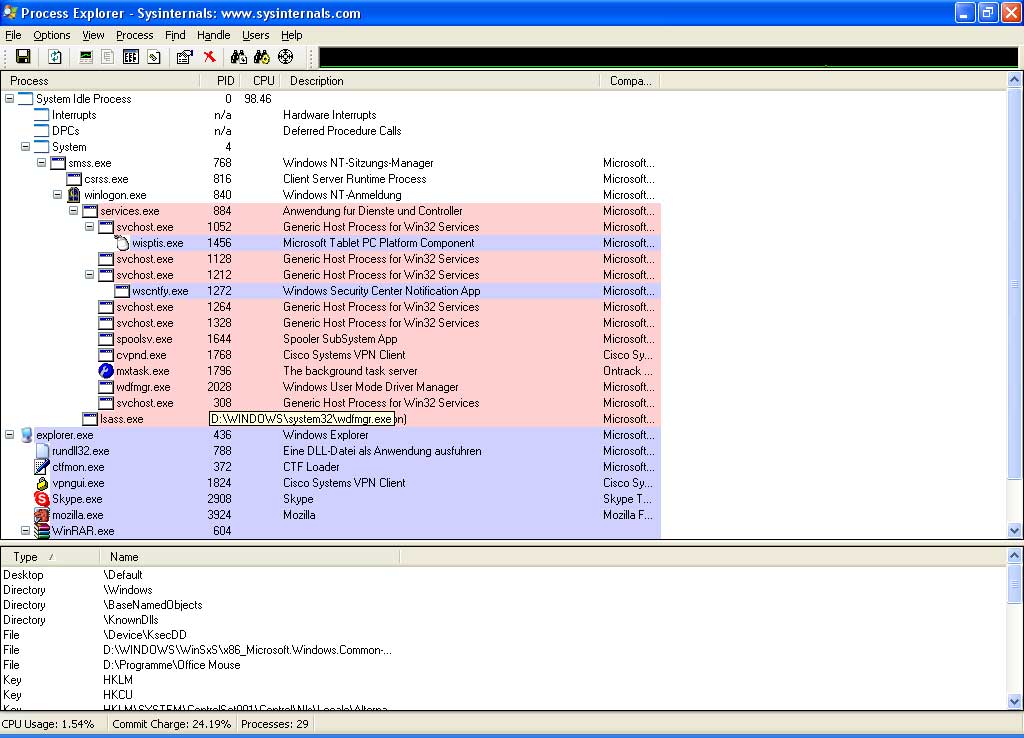Collapse the System tree node

pos(25,146)
